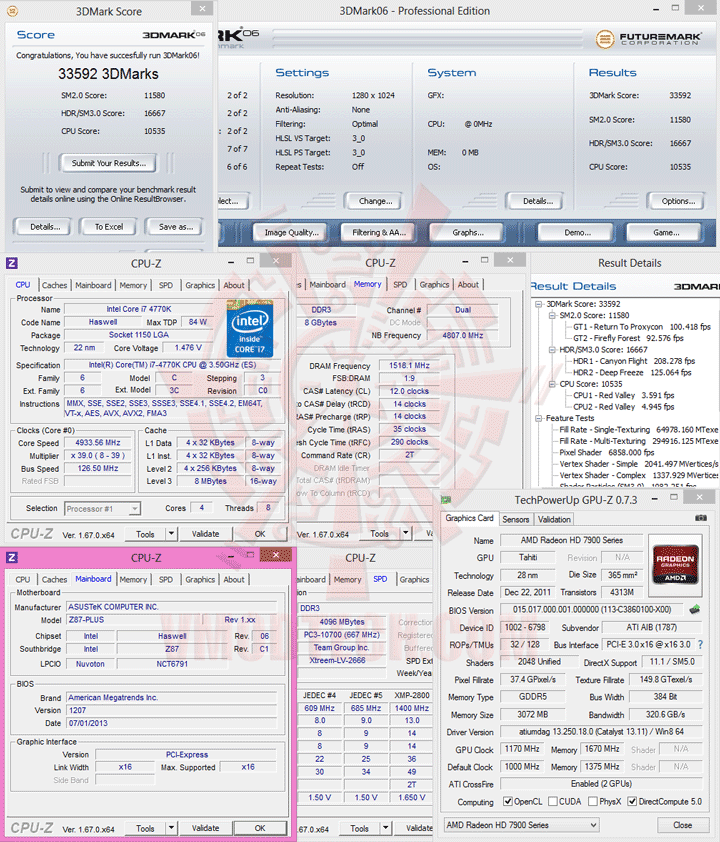Click the Image Quality button

pos(291,233)
